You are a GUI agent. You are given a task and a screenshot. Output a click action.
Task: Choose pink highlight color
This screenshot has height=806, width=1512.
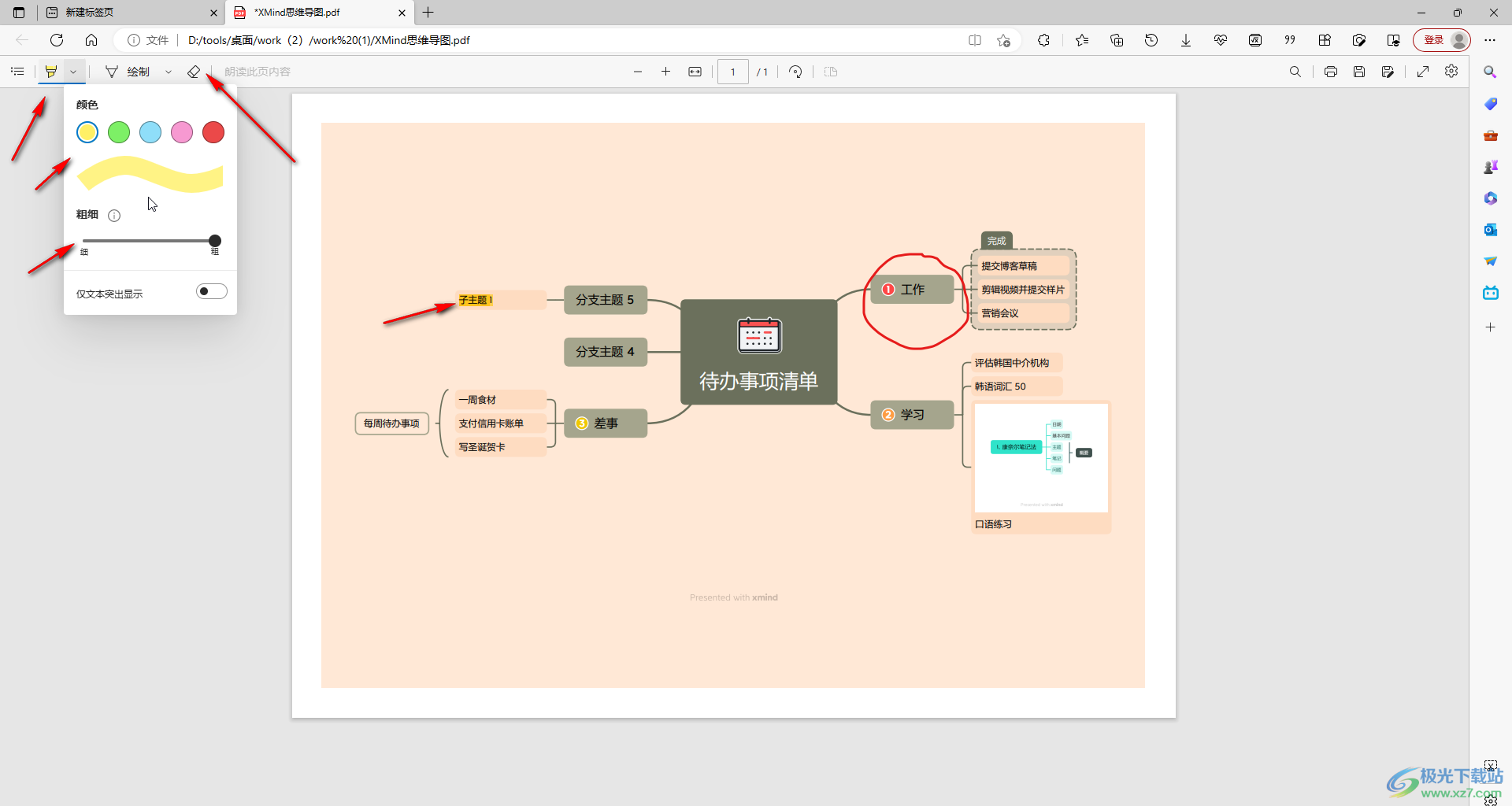pyautogui.click(x=182, y=132)
